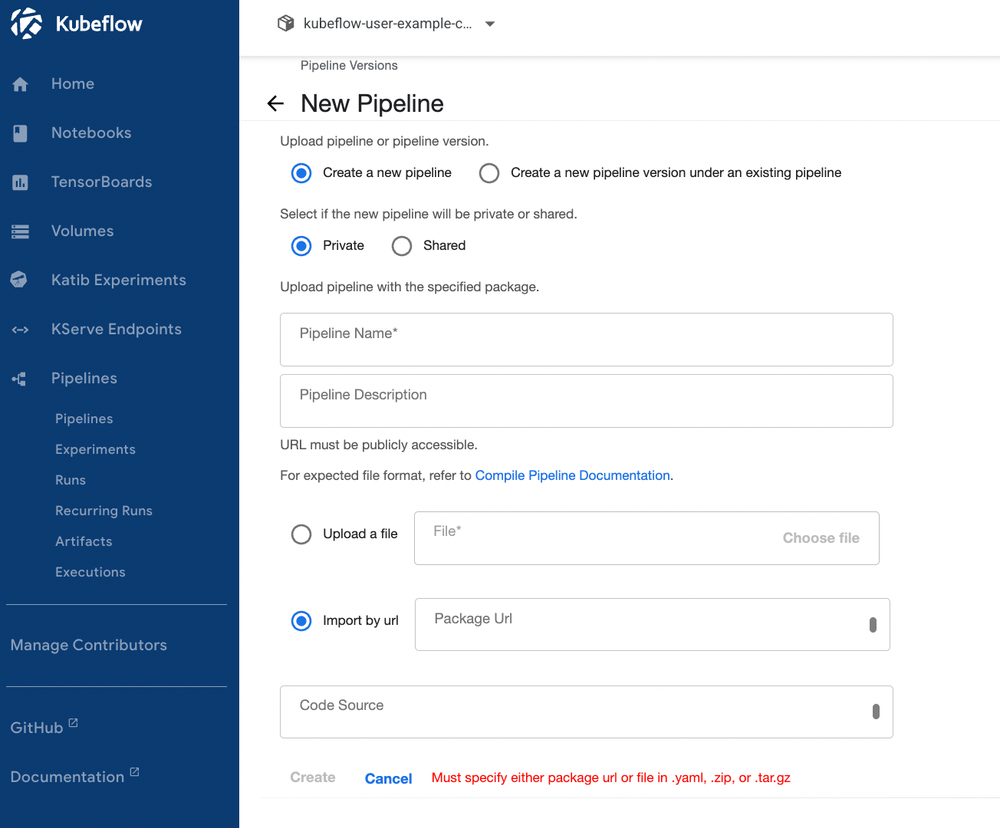Click the Cancel button
The width and height of the screenshot is (1000, 828).
(x=388, y=778)
